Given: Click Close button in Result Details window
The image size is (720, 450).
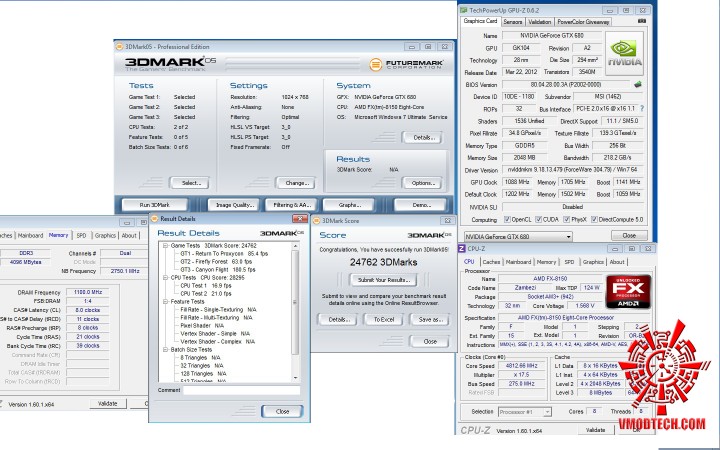Looking at the screenshot, I should 282,411.
